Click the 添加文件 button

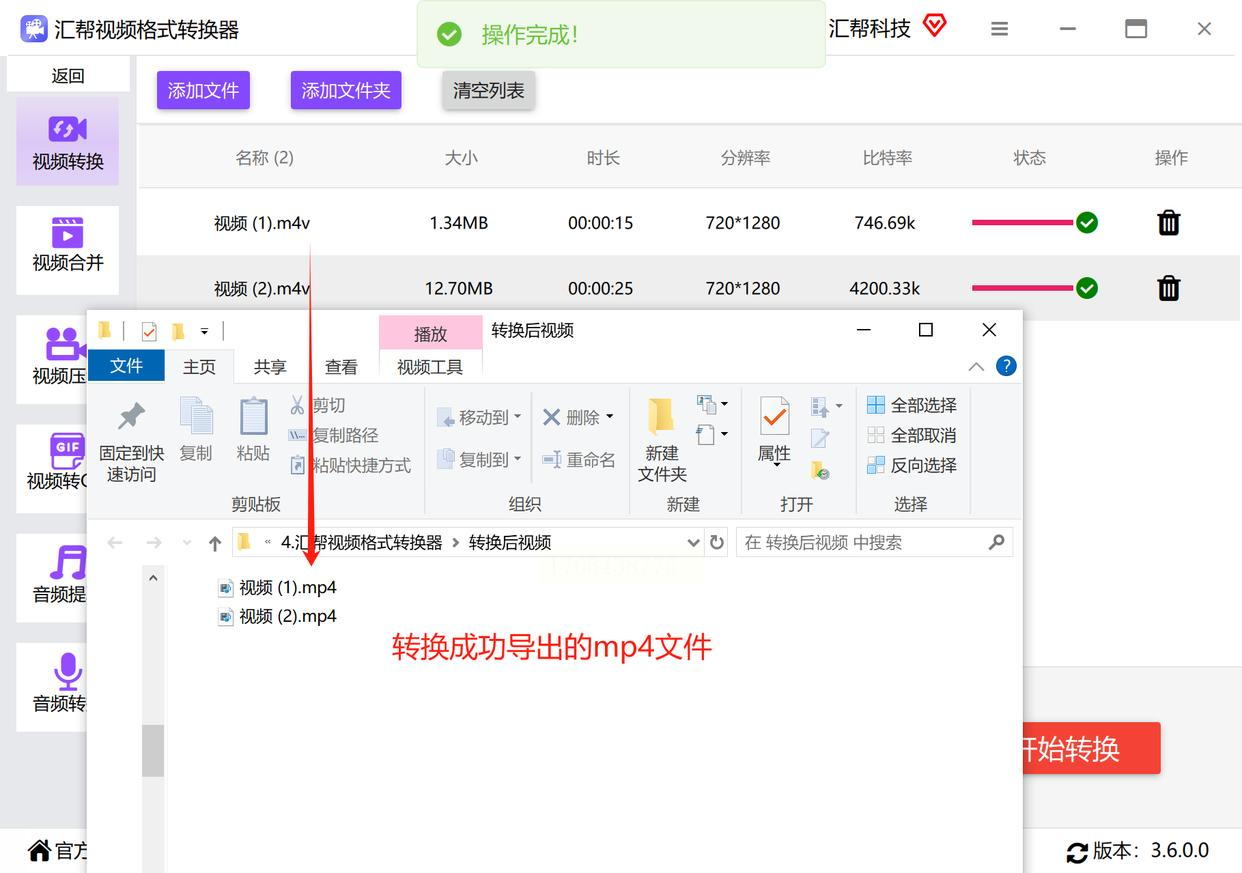point(203,91)
